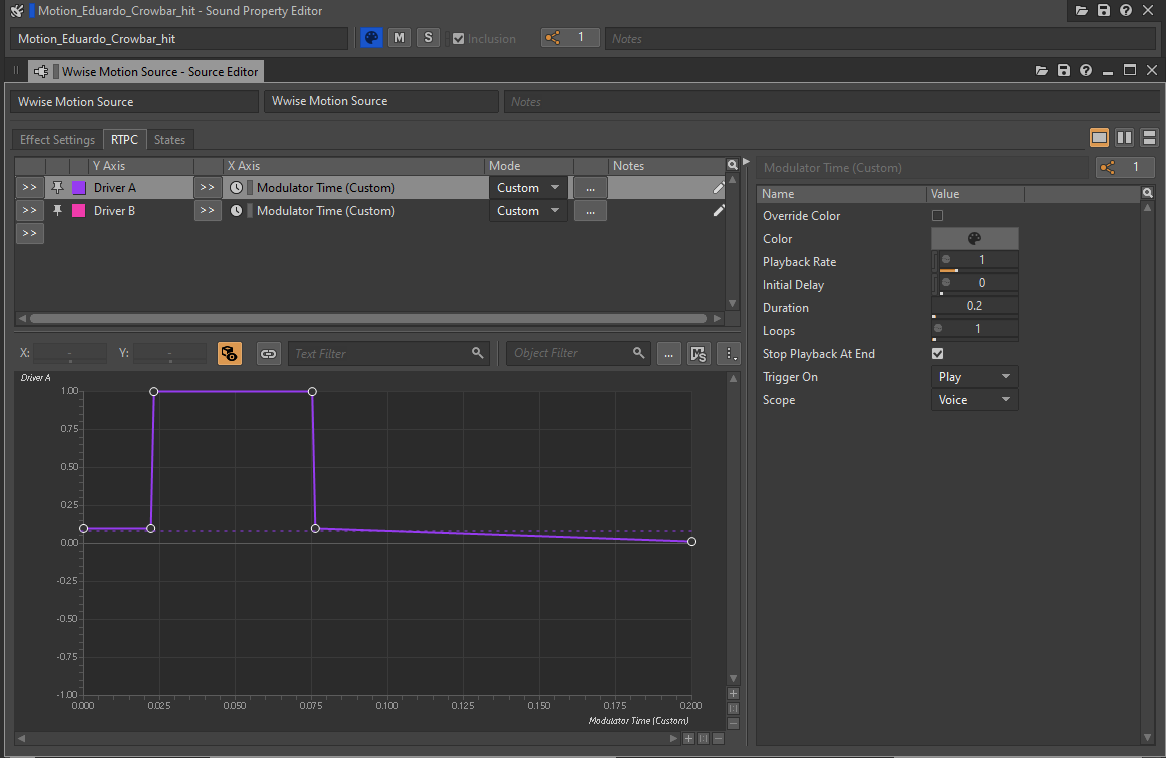Solo the object with the S button
This screenshot has width=1166, height=758.
428,38
